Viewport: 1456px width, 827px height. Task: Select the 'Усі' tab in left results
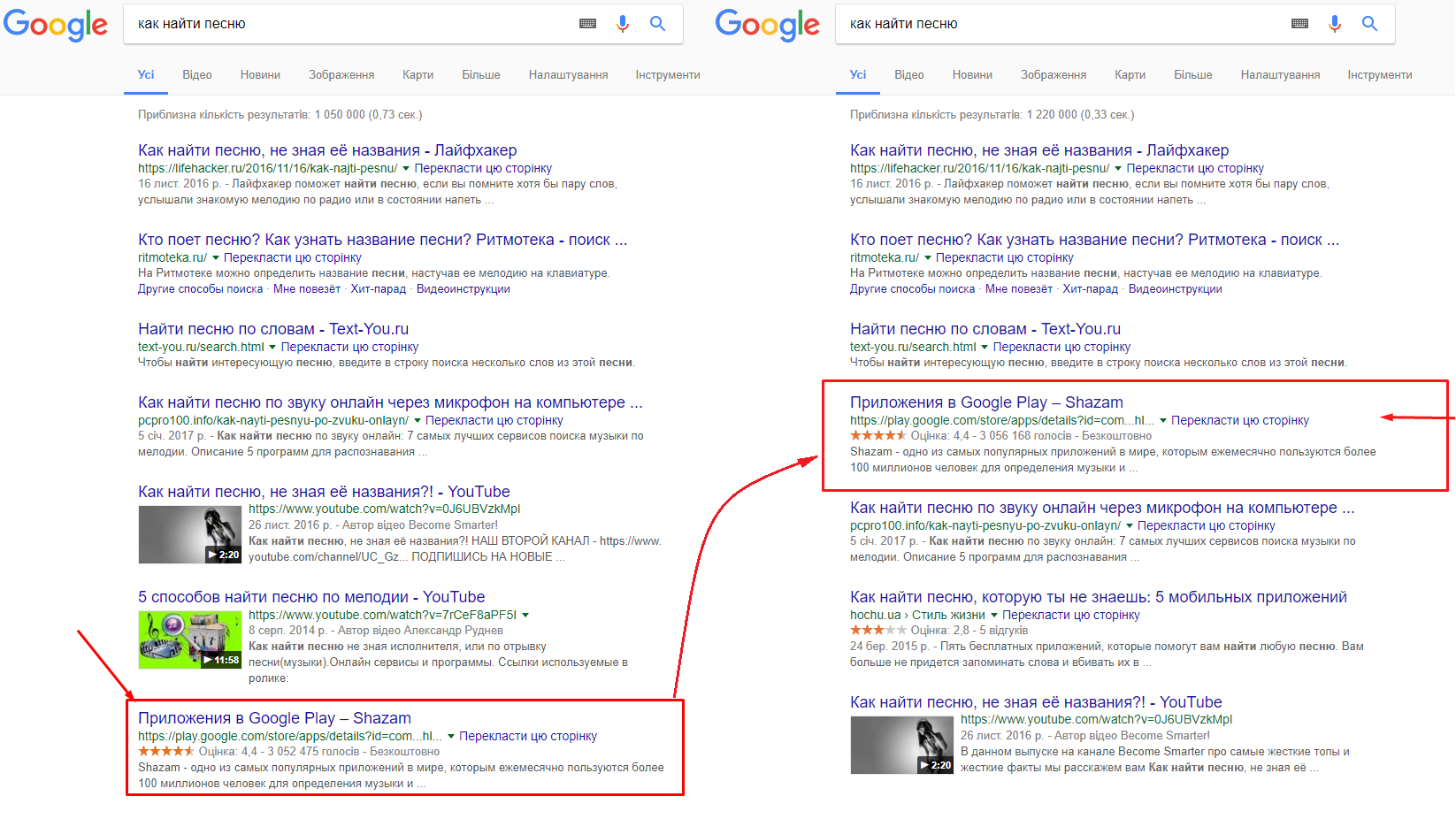coord(146,75)
